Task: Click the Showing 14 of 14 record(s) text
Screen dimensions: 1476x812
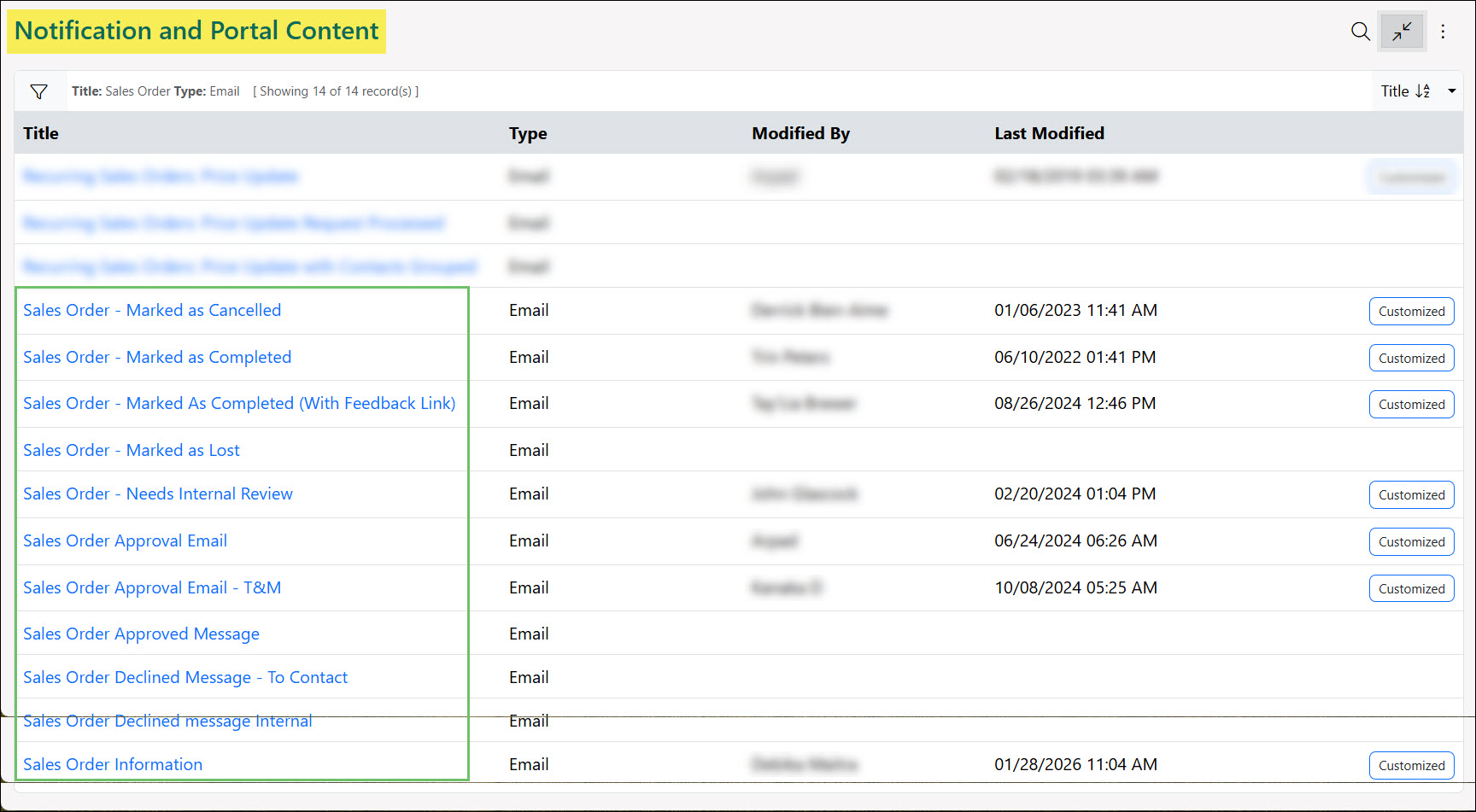Action: 336,91
